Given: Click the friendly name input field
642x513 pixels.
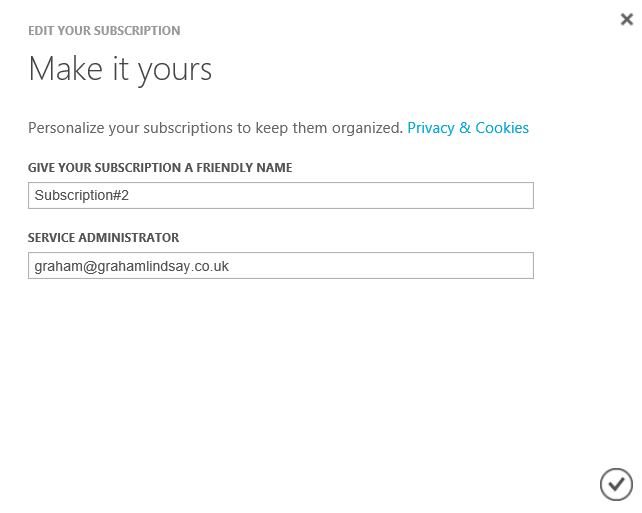Looking at the screenshot, I should coord(281,196).
